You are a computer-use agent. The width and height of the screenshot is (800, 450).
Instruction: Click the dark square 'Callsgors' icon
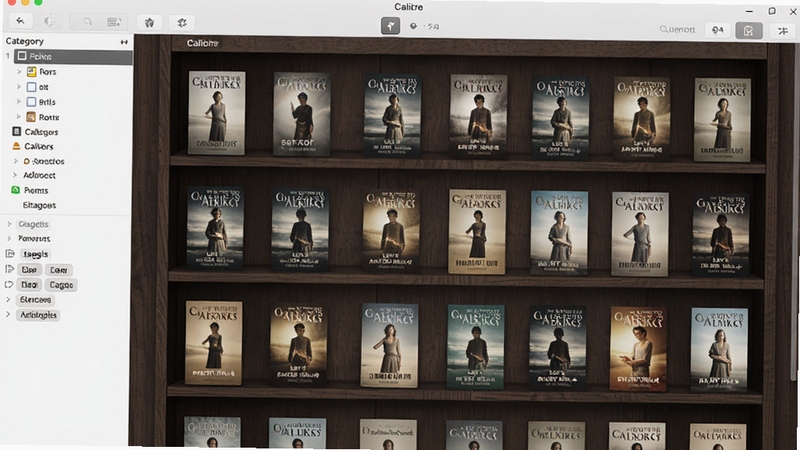[x=17, y=132]
